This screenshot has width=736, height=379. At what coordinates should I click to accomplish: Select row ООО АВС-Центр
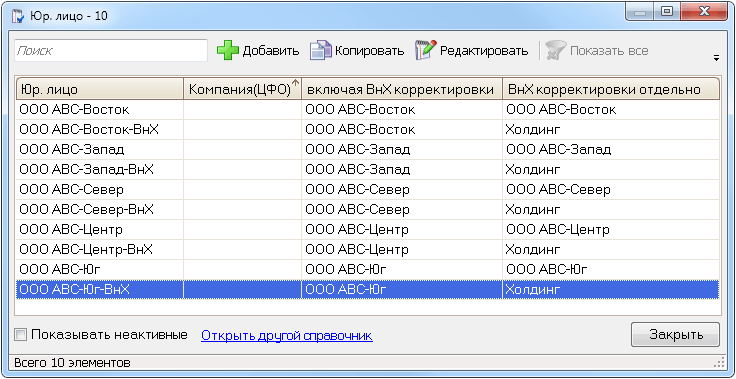(x=368, y=230)
